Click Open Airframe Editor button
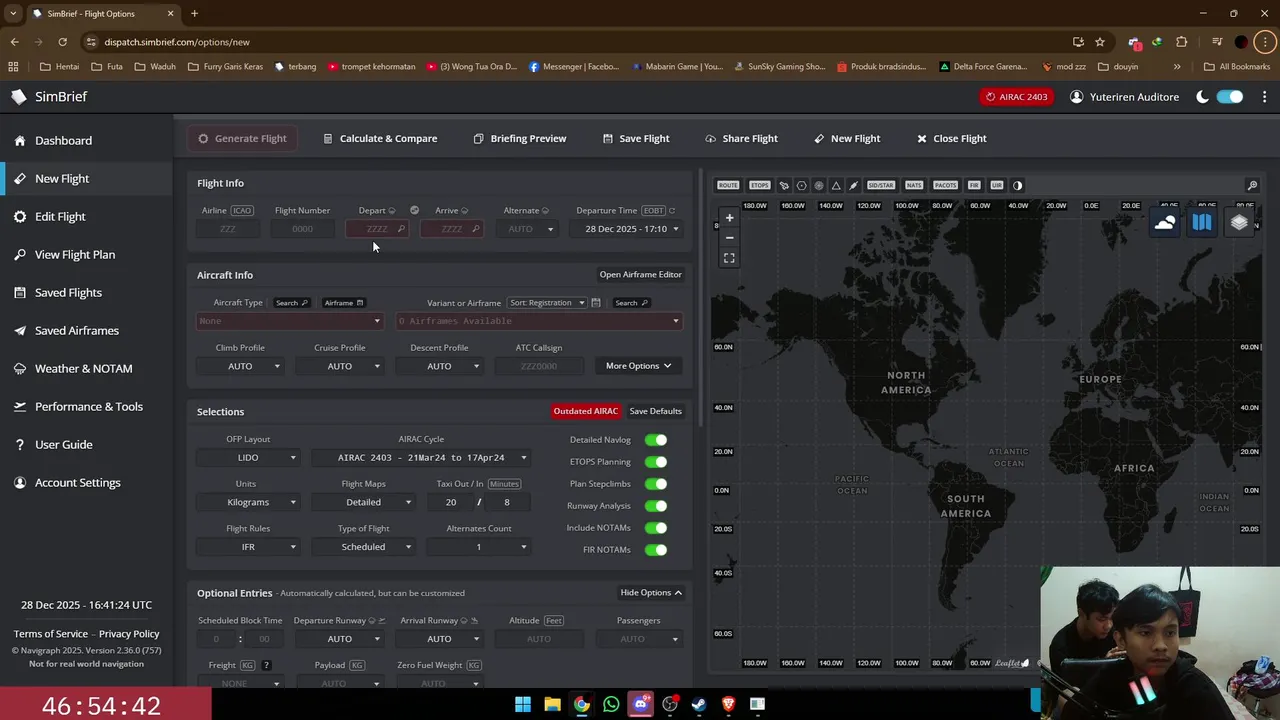Screen dimensions: 1280x720 [640, 275]
